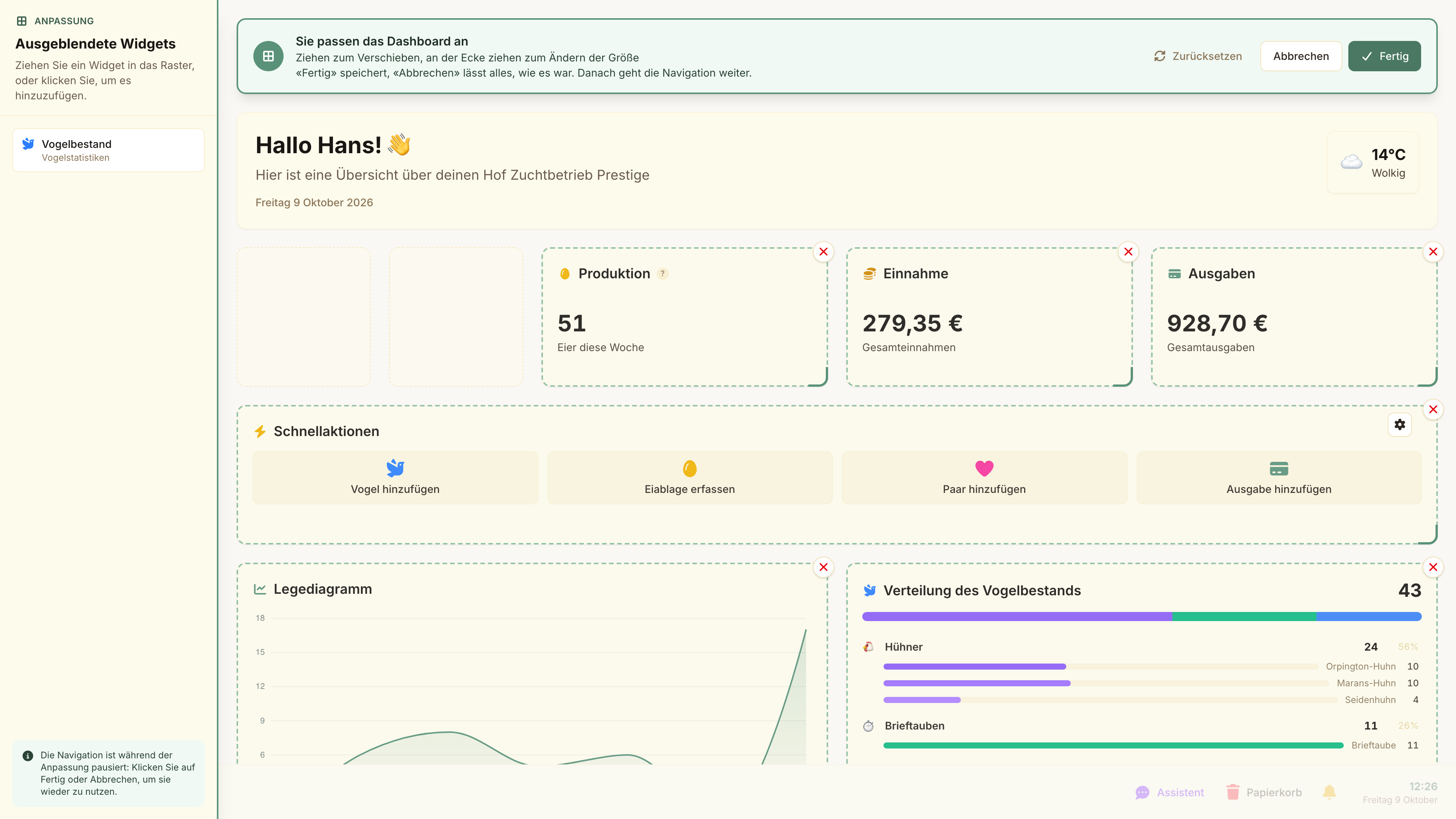
Task: Click the notification bell icon
Action: pyautogui.click(x=1329, y=792)
